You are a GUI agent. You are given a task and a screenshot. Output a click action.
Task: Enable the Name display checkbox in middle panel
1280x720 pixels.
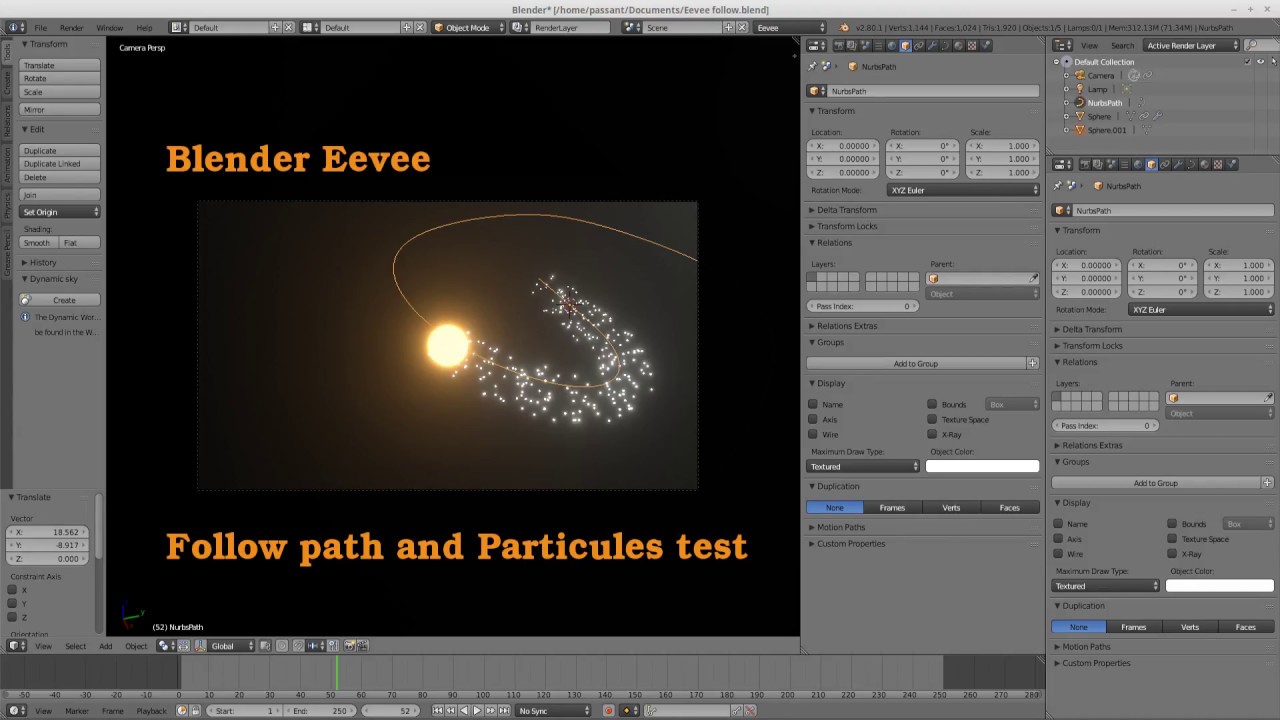pos(813,404)
